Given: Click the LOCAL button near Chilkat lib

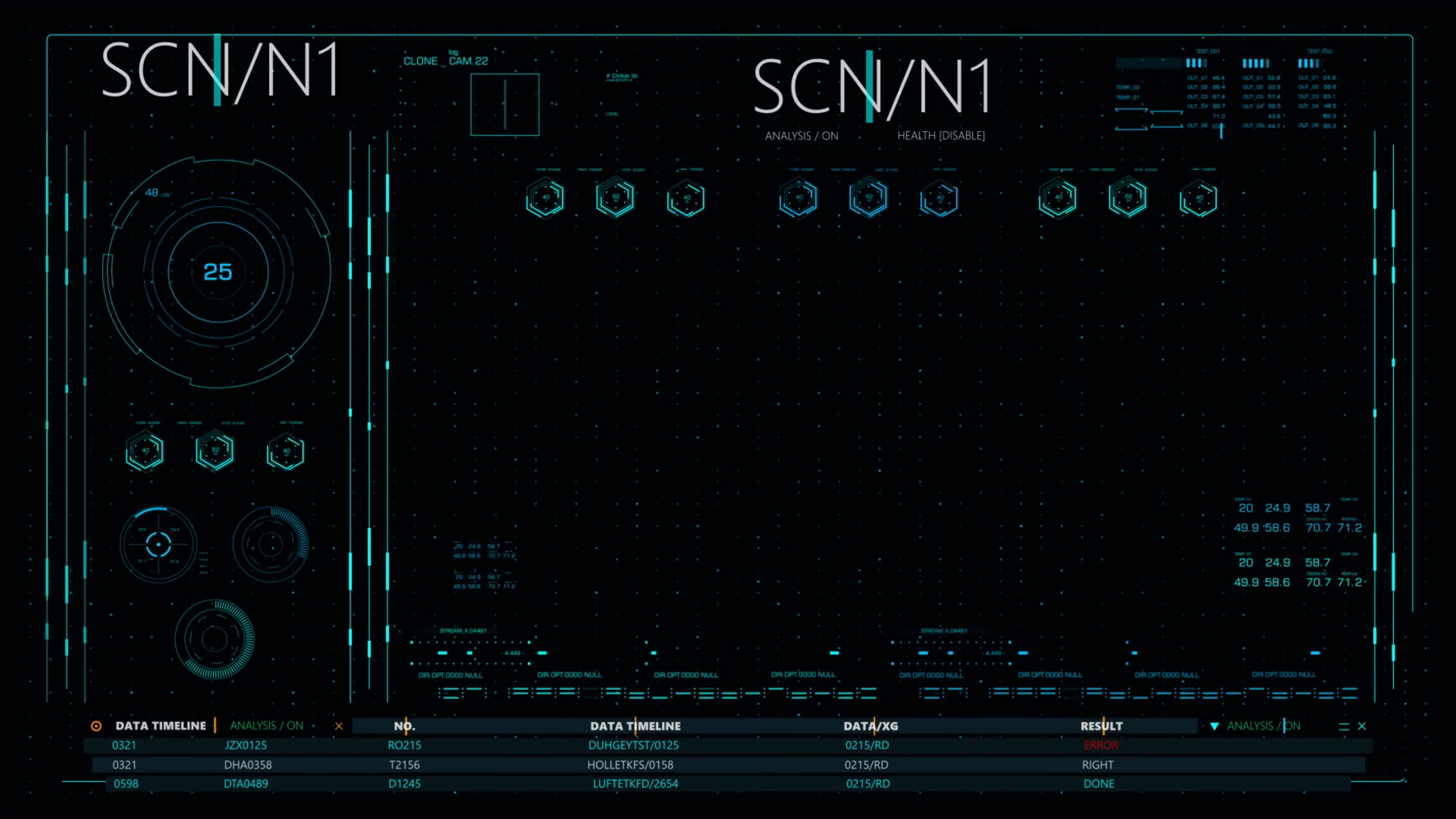Looking at the screenshot, I should click(611, 113).
